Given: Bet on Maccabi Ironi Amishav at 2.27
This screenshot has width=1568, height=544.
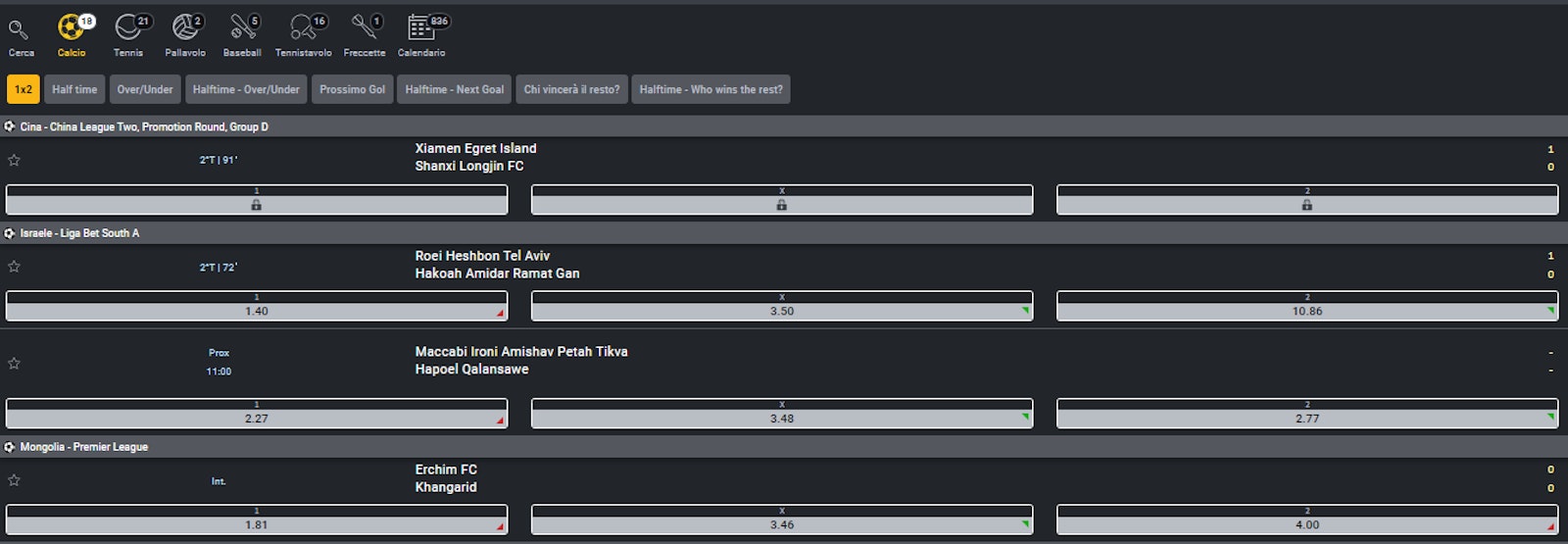Looking at the screenshot, I should [x=257, y=414].
